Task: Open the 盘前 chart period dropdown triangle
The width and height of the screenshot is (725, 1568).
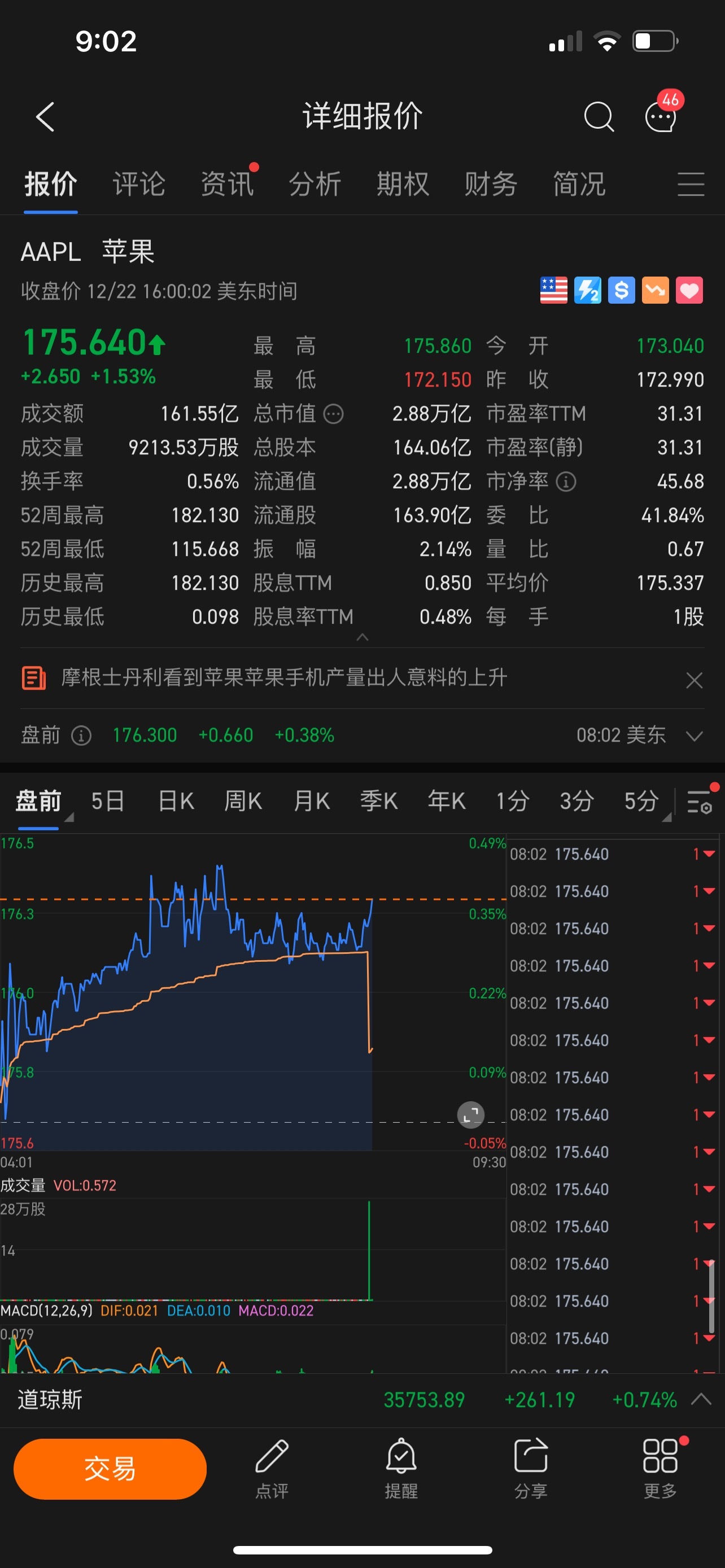Action: pos(69,817)
